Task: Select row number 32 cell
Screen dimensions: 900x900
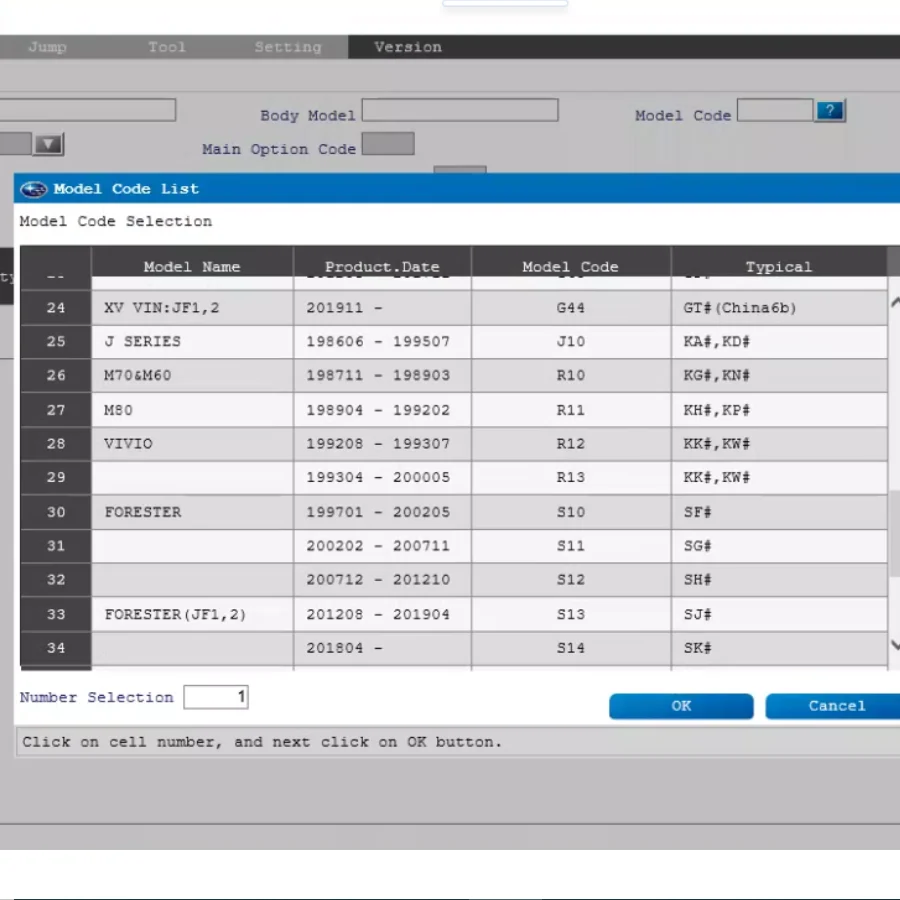Action: click(56, 580)
